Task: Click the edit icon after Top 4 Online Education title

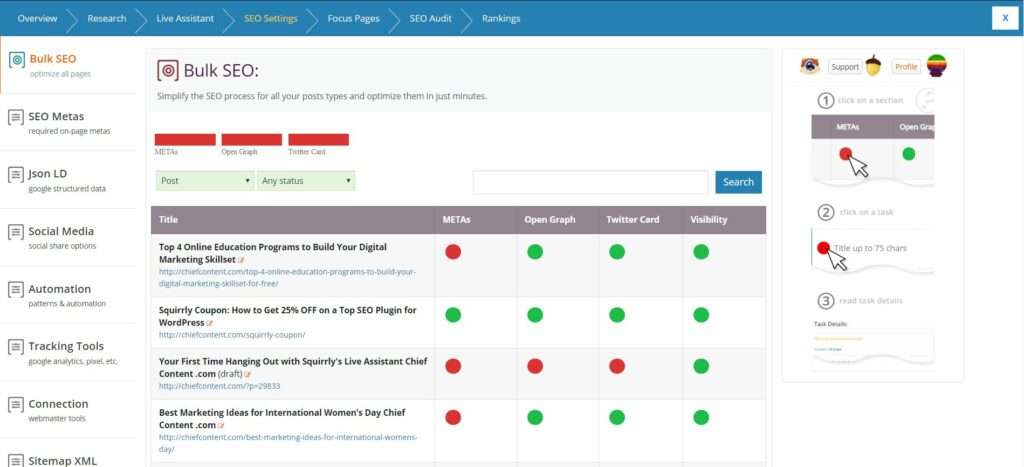Action: tap(241, 260)
